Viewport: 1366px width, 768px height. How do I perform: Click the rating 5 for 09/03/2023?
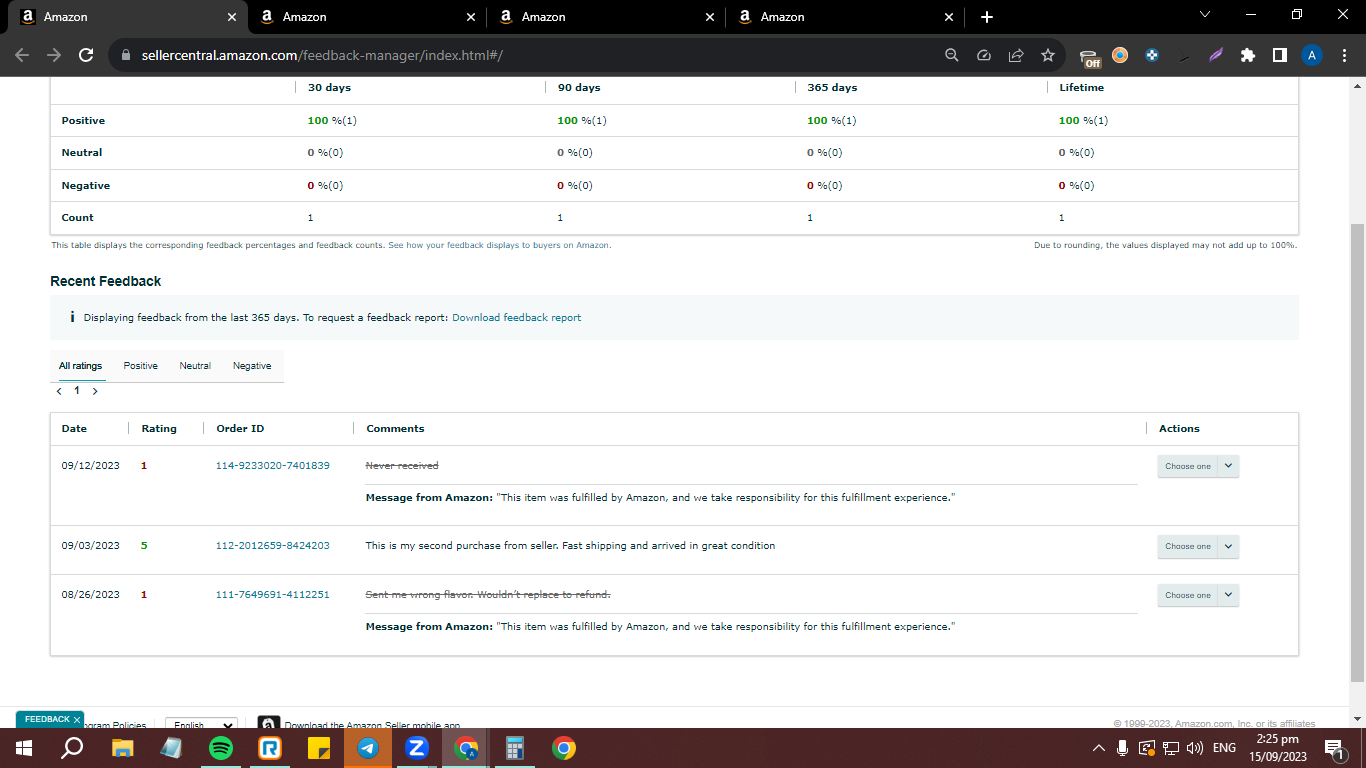(x=144, y=546)
